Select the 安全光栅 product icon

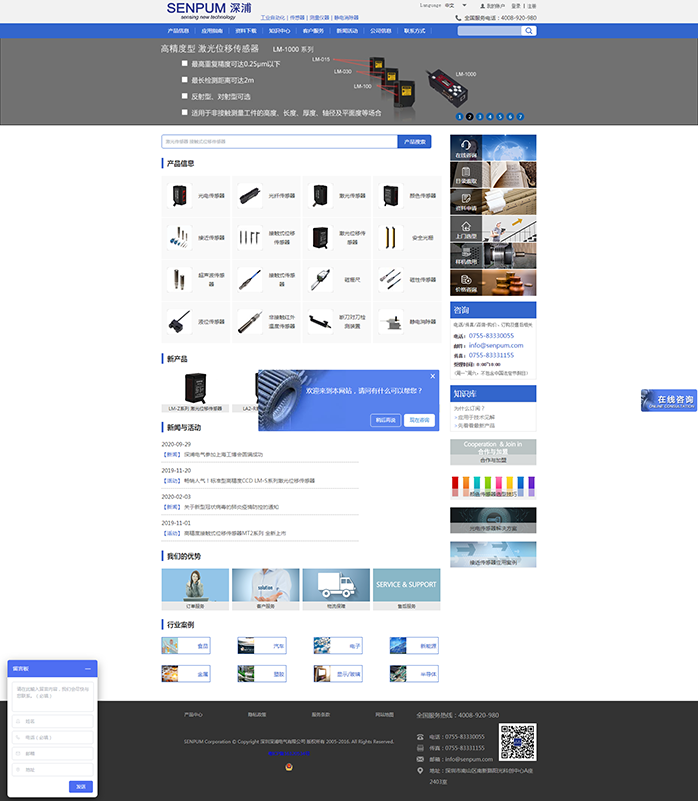click(x=389, y=238)
